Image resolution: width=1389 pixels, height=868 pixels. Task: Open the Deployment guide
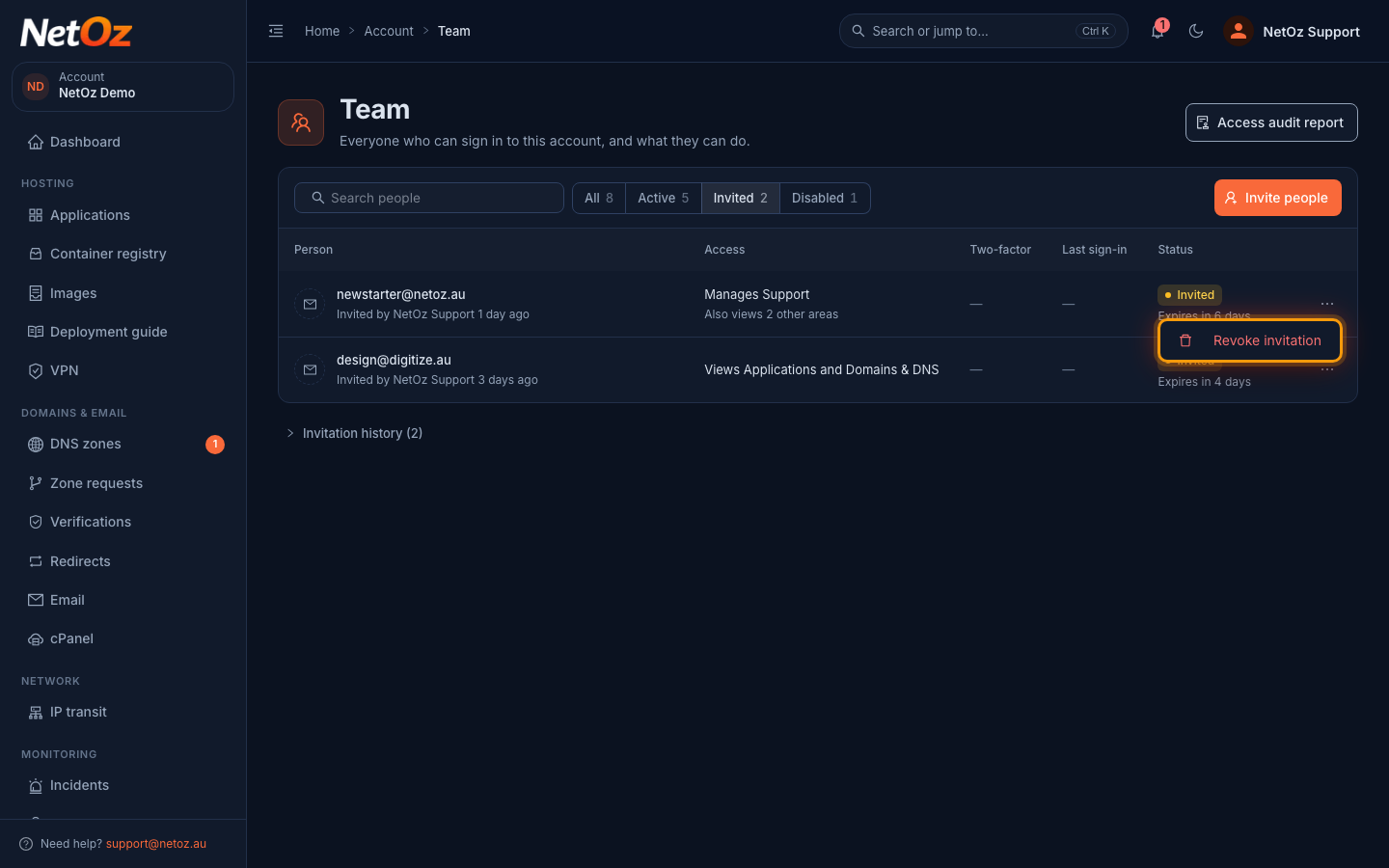pos(123,332)
